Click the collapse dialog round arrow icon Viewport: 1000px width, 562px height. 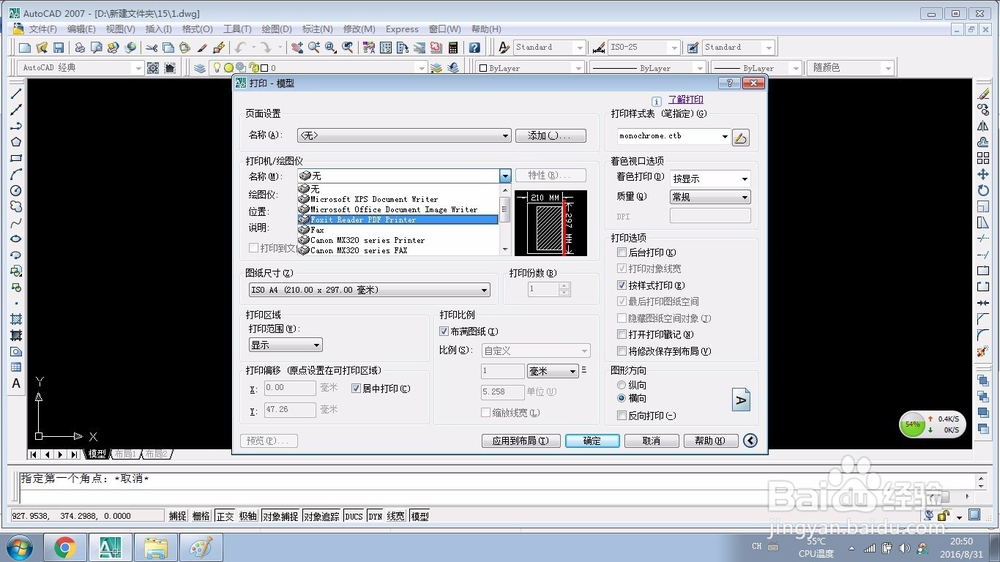pos(750,440)
